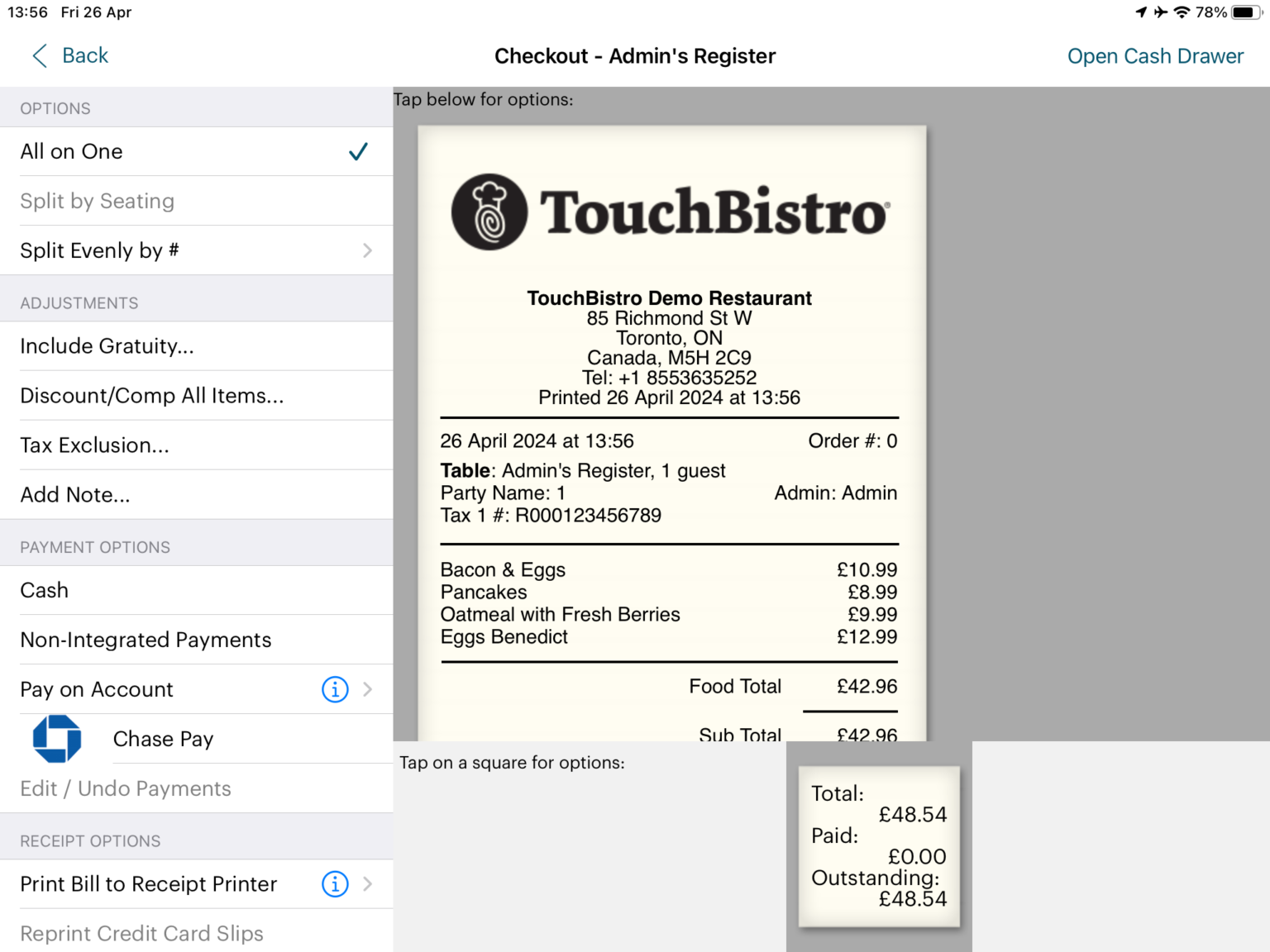Tap the outstanding total square for options
Image resolution: width=1270 pixels, height=952 pixels.
click(x=879, y=847)
